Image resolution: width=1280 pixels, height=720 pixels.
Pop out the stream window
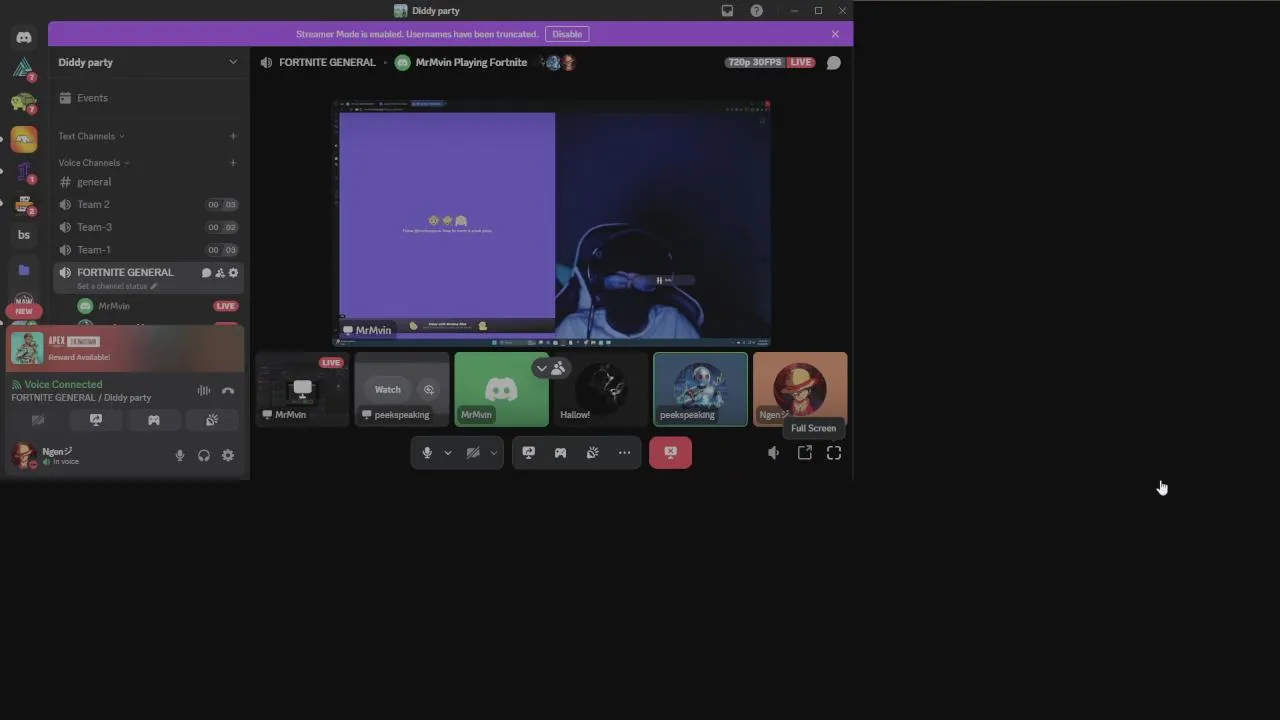click(x=805, y=453)
